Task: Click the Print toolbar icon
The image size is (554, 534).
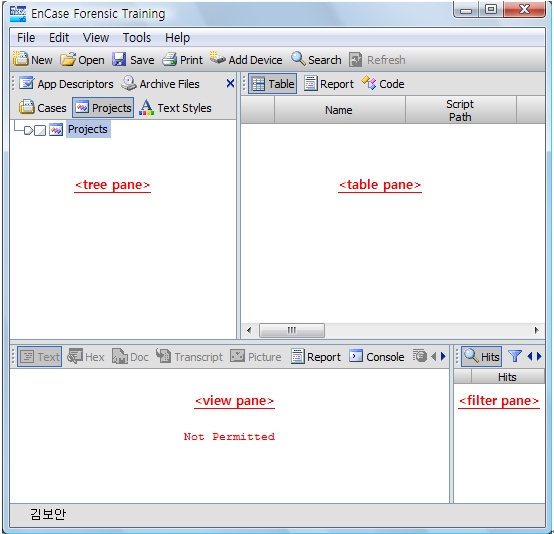Action: pyautogui.click(x=170, y=59)
